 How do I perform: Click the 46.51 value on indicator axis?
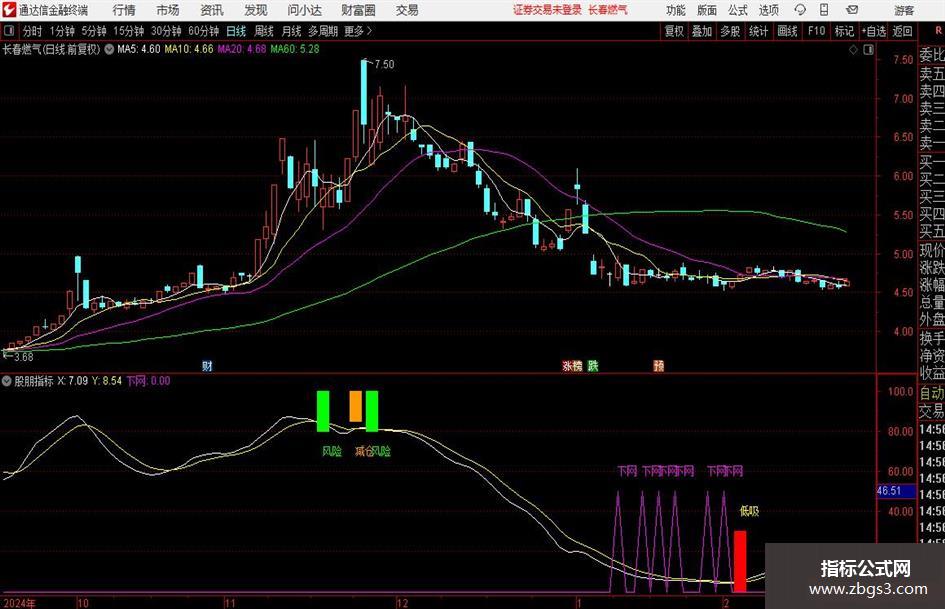(x=889, y=491)
